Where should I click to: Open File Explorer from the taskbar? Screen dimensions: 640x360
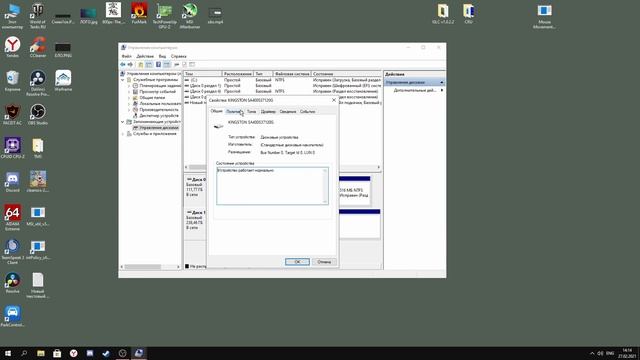(40, 353)
